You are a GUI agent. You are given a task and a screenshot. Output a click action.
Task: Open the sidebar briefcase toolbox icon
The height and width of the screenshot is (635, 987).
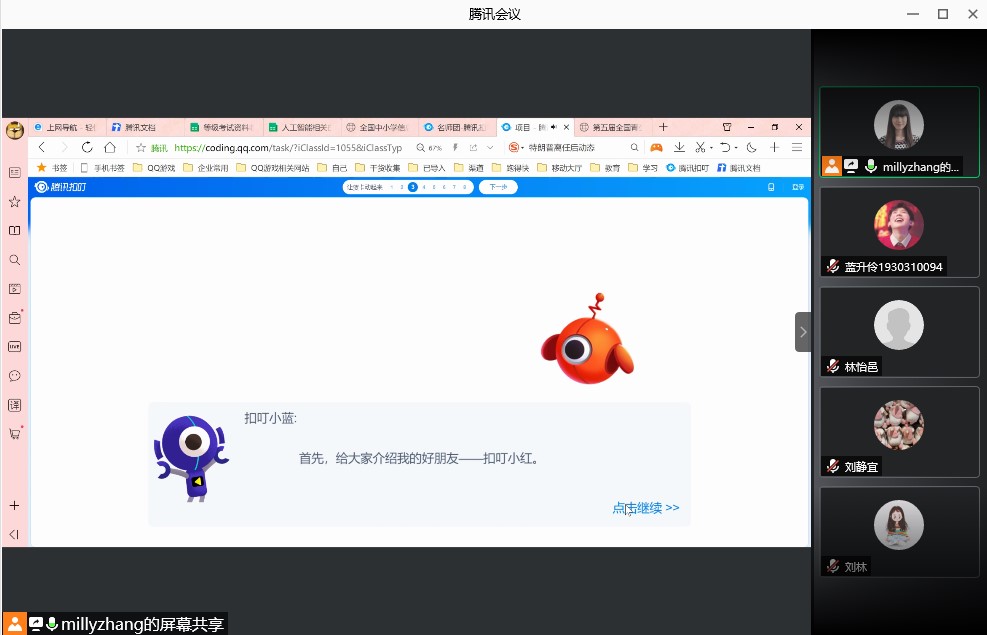[15, 318]
